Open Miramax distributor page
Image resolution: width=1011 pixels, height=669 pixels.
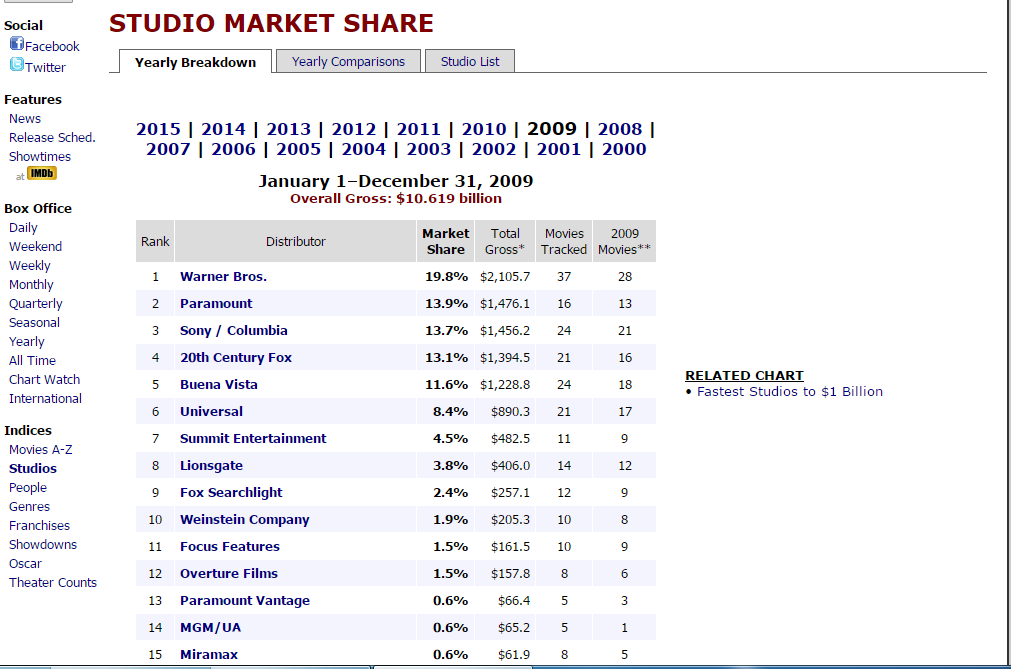pos(209,655)
